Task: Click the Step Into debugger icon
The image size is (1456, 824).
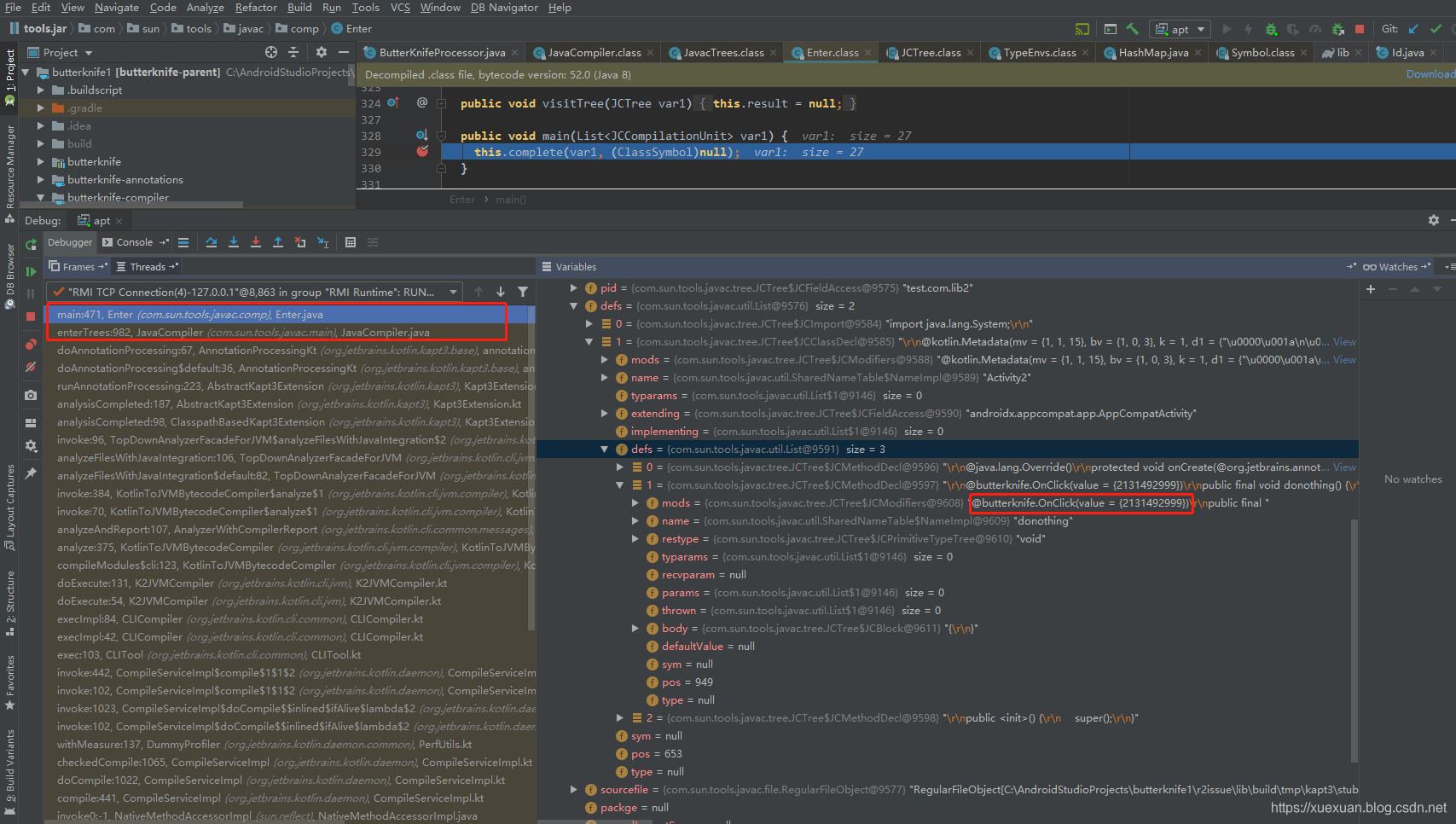Action: tap(234, 242)
